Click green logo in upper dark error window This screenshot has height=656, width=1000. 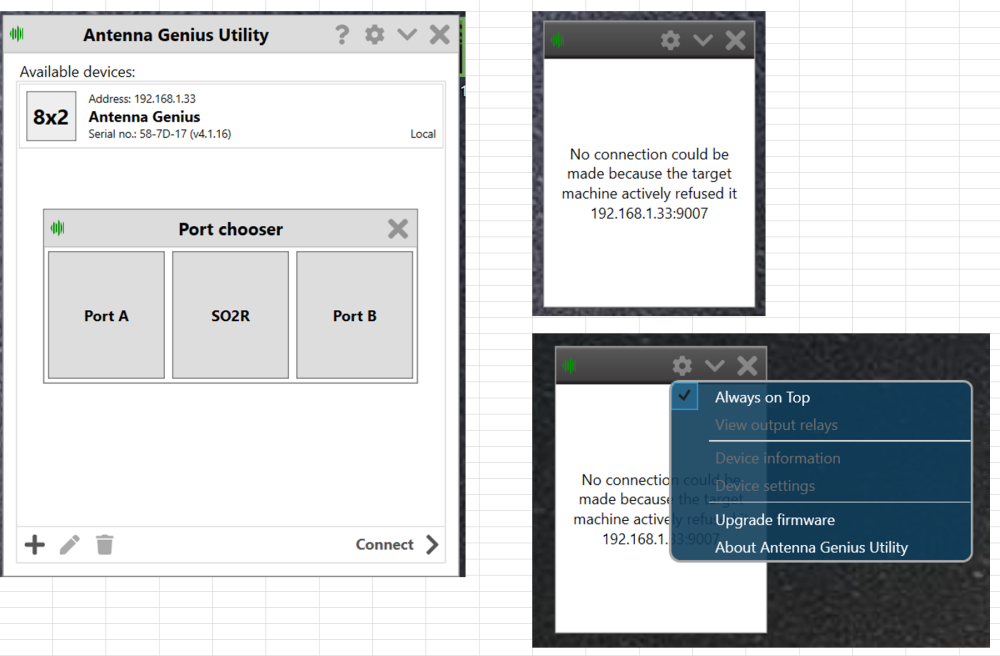pyautogui.click(x=558, y=40)
